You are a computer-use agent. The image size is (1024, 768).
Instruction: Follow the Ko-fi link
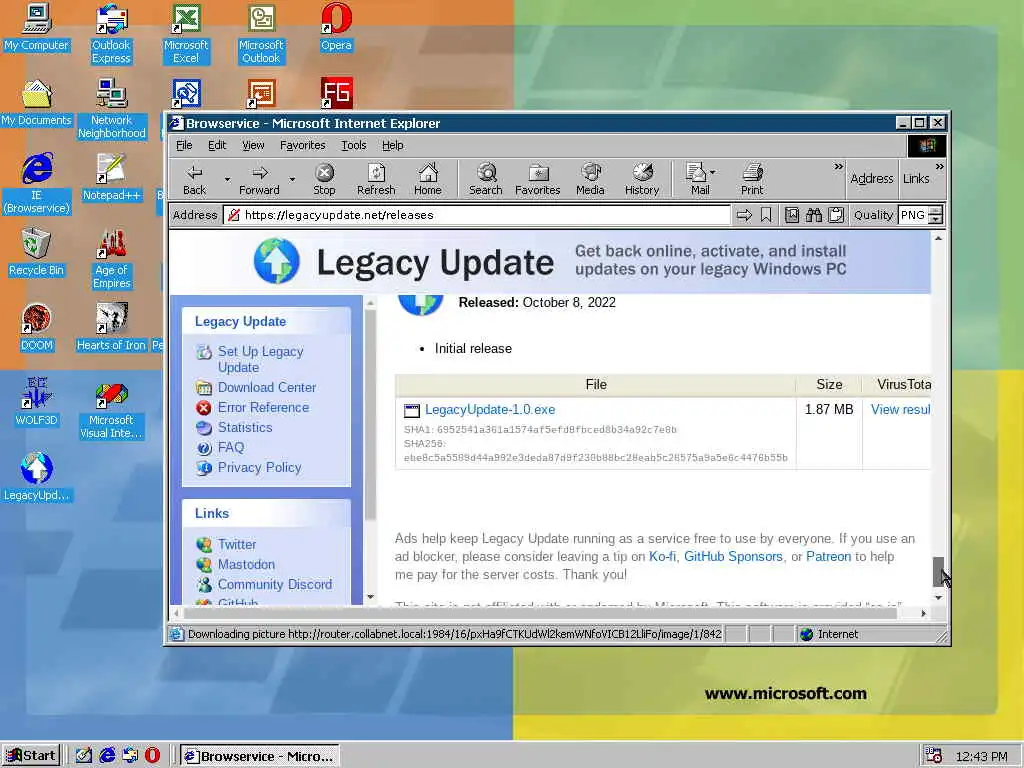pos(662,556)
